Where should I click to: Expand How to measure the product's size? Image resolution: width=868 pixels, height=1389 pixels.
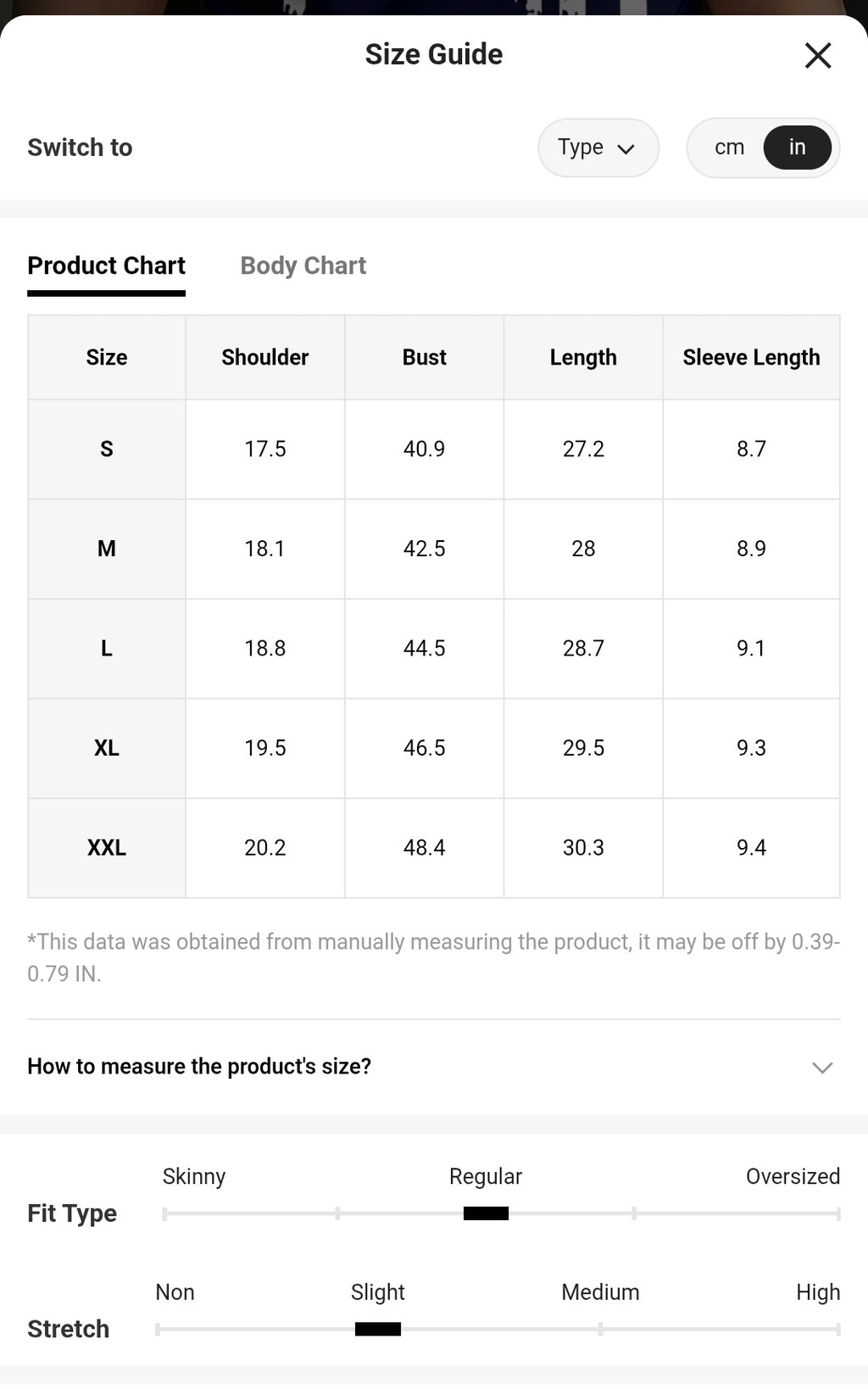434,1067
